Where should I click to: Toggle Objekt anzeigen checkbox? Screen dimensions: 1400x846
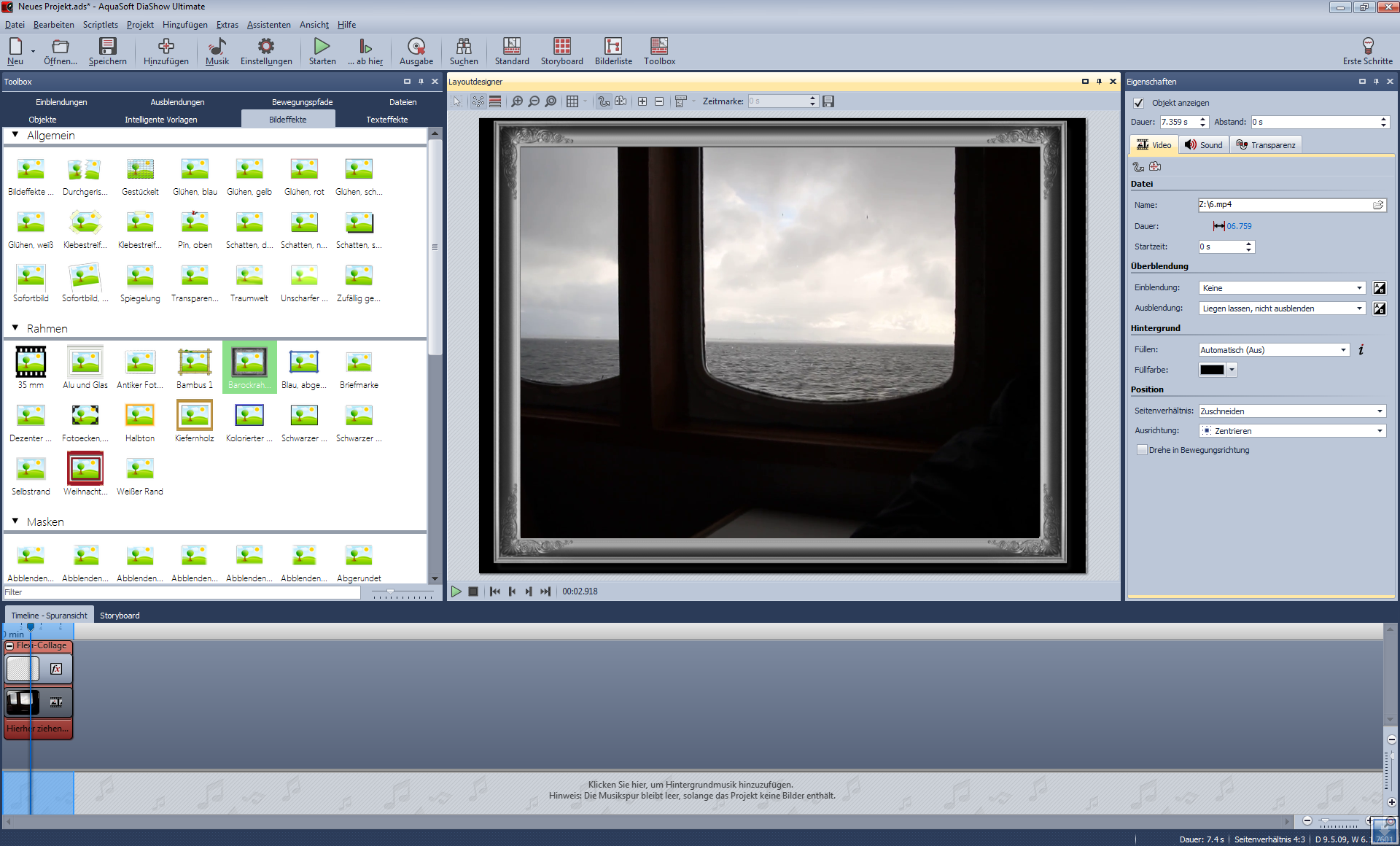[1139, 103]
